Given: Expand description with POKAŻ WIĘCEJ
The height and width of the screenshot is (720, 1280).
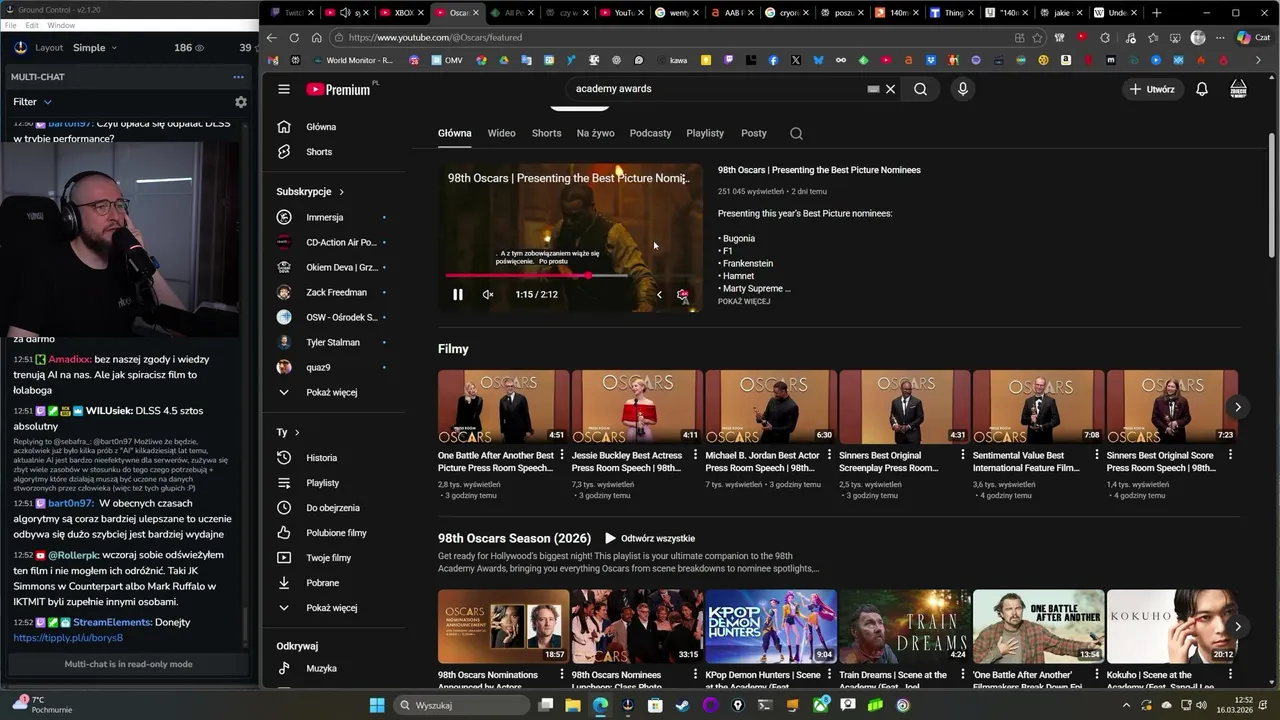Looking at the screenshot, I should tap(743, 301).
